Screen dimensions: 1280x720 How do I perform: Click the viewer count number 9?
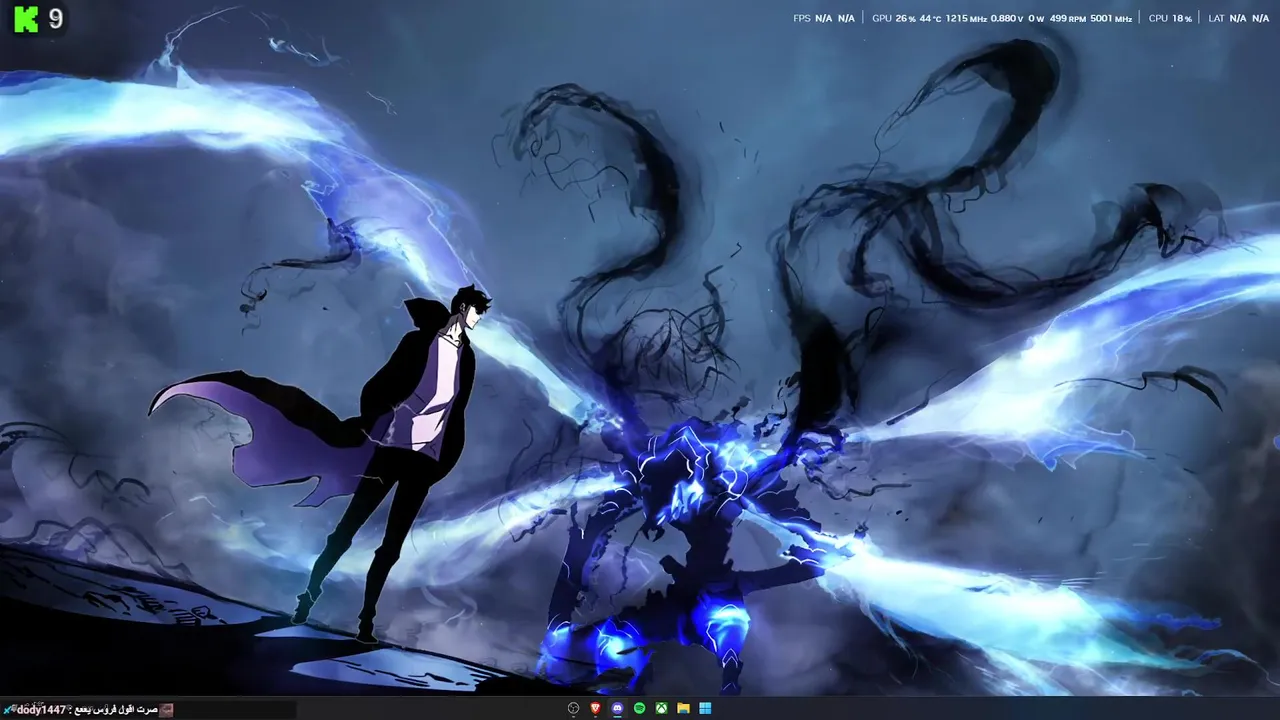coord(56,18)
